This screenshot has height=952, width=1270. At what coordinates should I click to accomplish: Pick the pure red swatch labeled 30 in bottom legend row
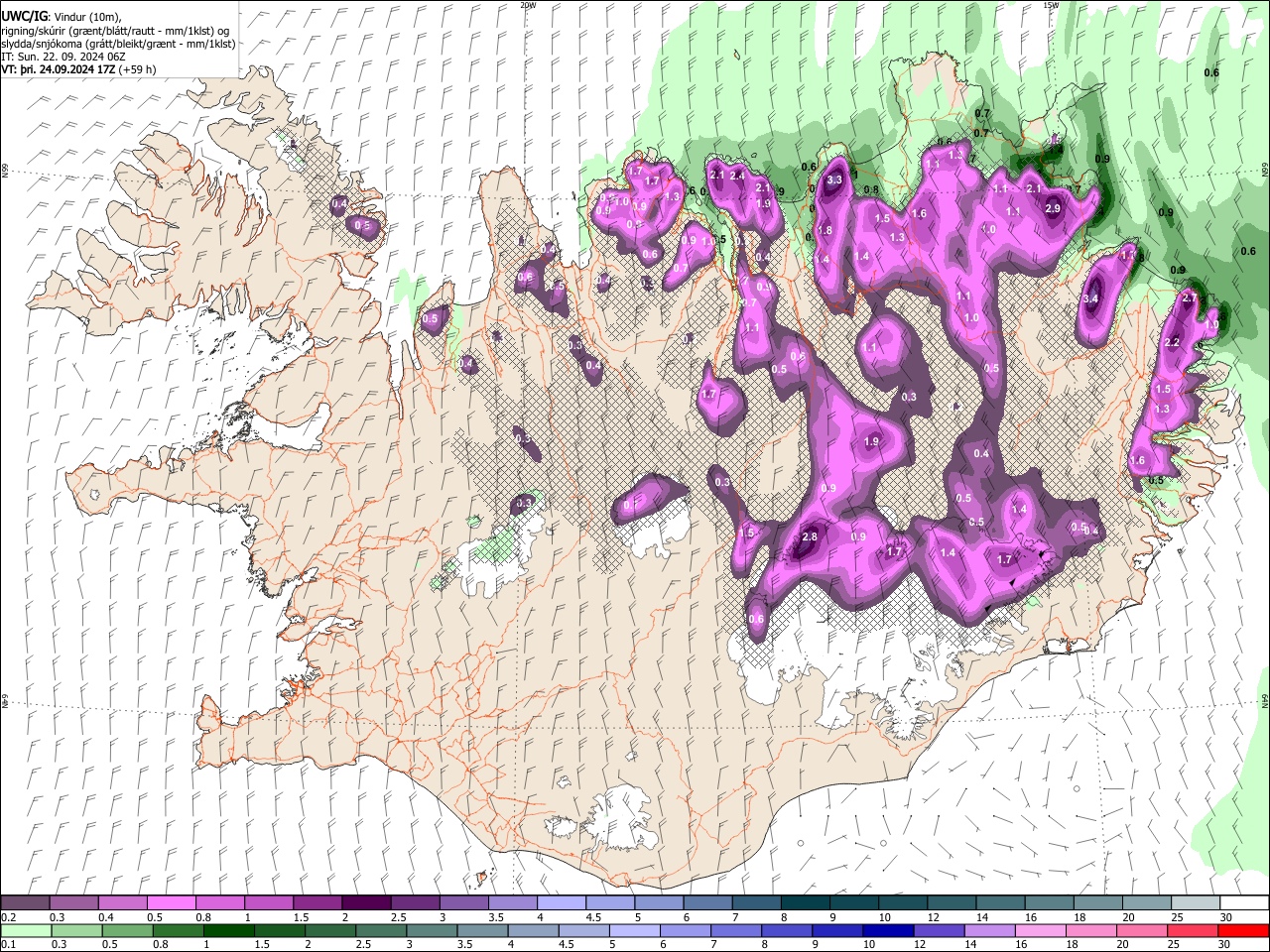coord(1243,930)
